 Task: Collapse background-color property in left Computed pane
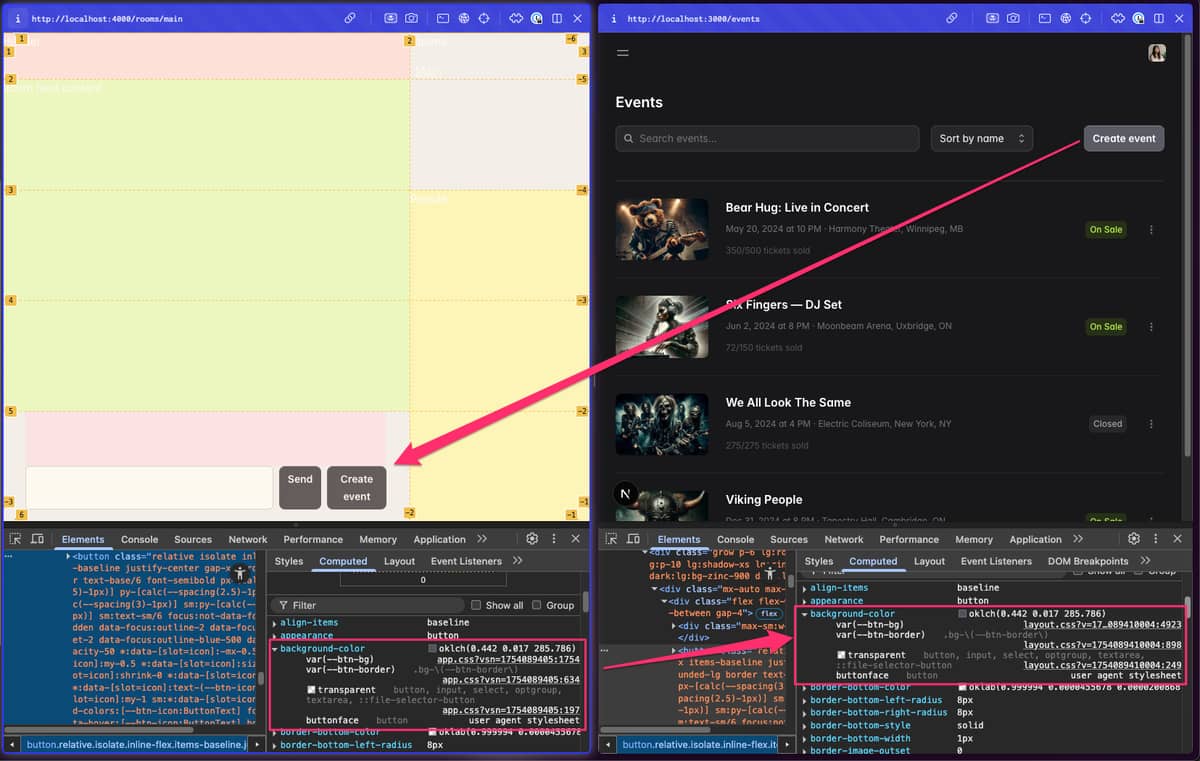[x=274, y=649]
